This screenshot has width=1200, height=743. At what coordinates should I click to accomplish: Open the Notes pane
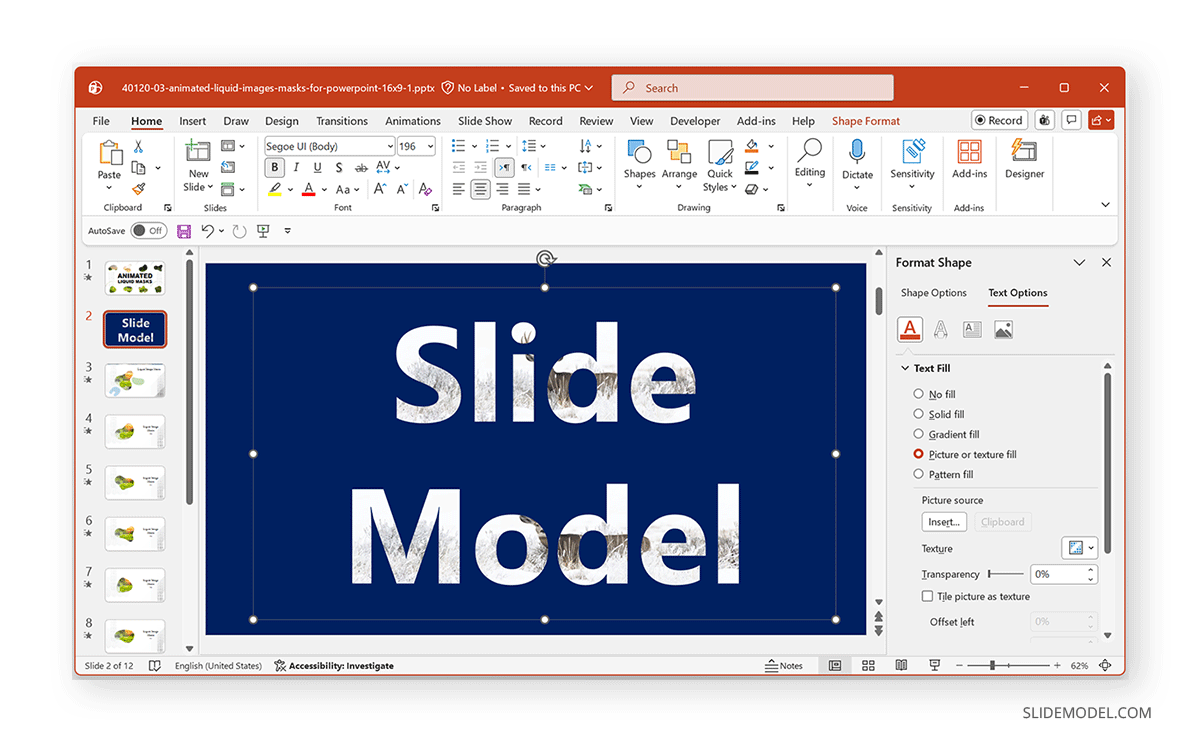[x=785, y=665]
